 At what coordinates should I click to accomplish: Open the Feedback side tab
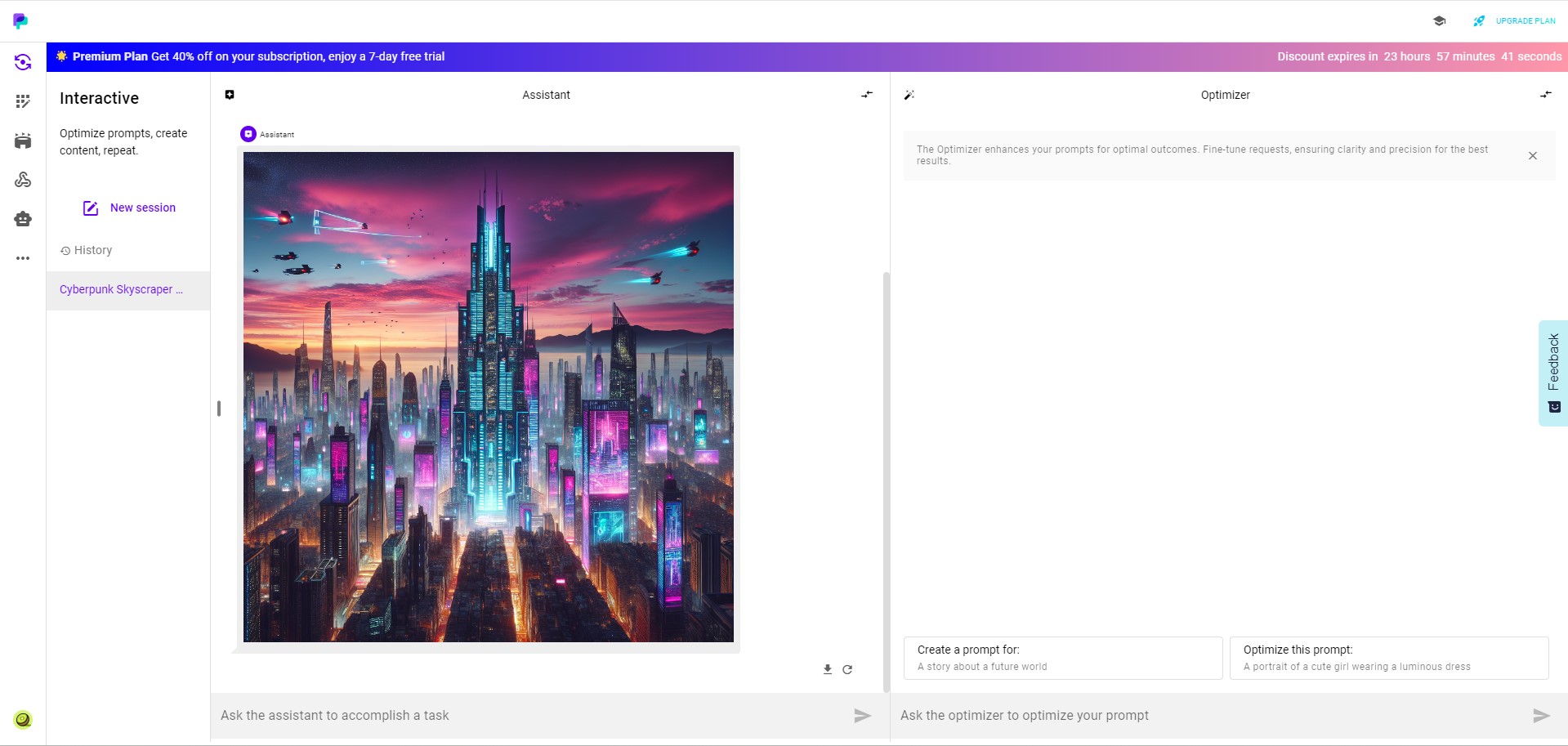pyautogui.click(x=1553, y=373)
